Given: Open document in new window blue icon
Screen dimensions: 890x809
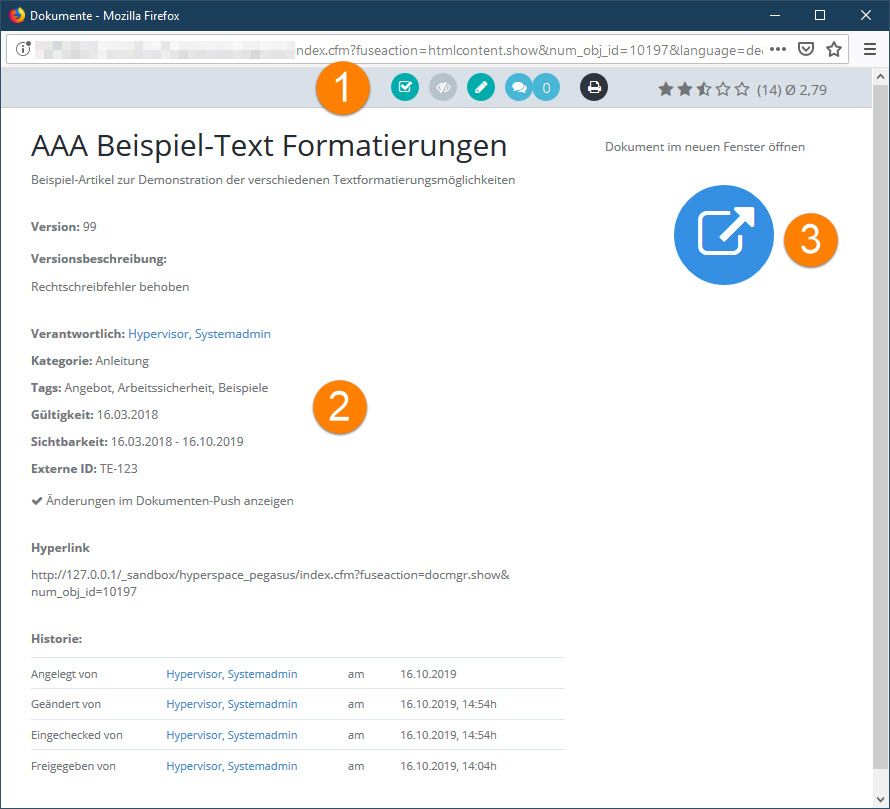Looking at the screenshot, I should 724,235.
